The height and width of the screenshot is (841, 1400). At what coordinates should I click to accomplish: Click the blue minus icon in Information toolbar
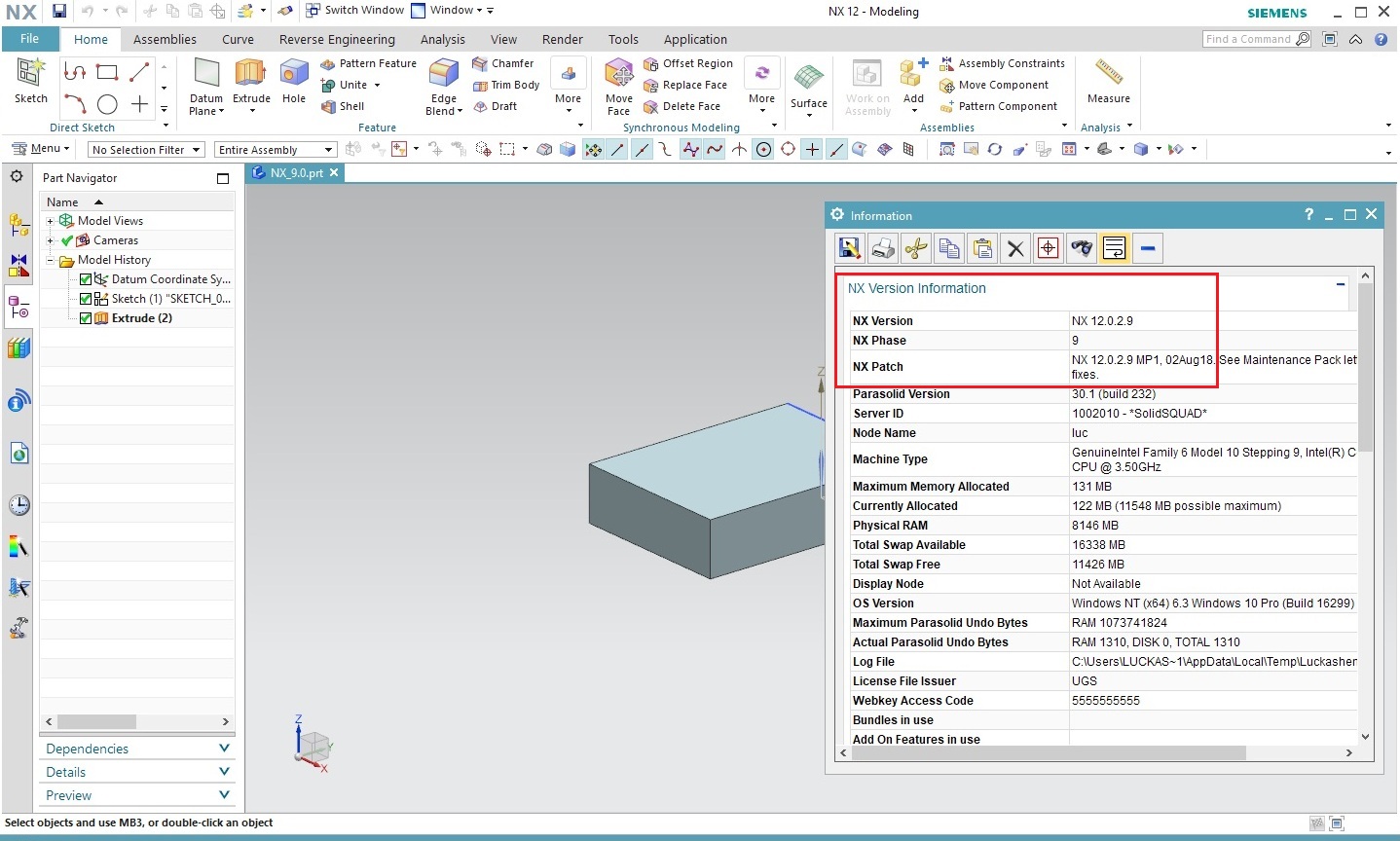[x=1148, y=248]
